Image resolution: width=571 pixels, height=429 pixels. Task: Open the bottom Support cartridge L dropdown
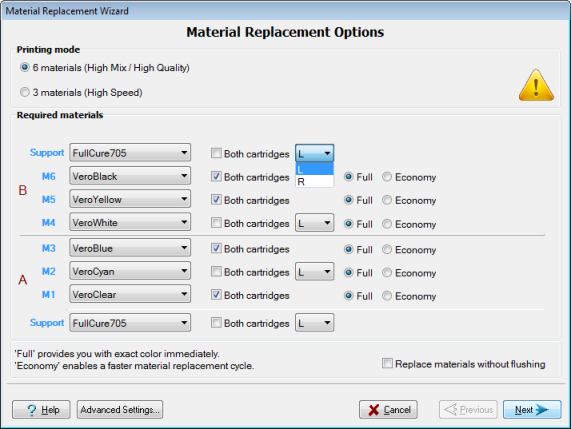(314, 323)
